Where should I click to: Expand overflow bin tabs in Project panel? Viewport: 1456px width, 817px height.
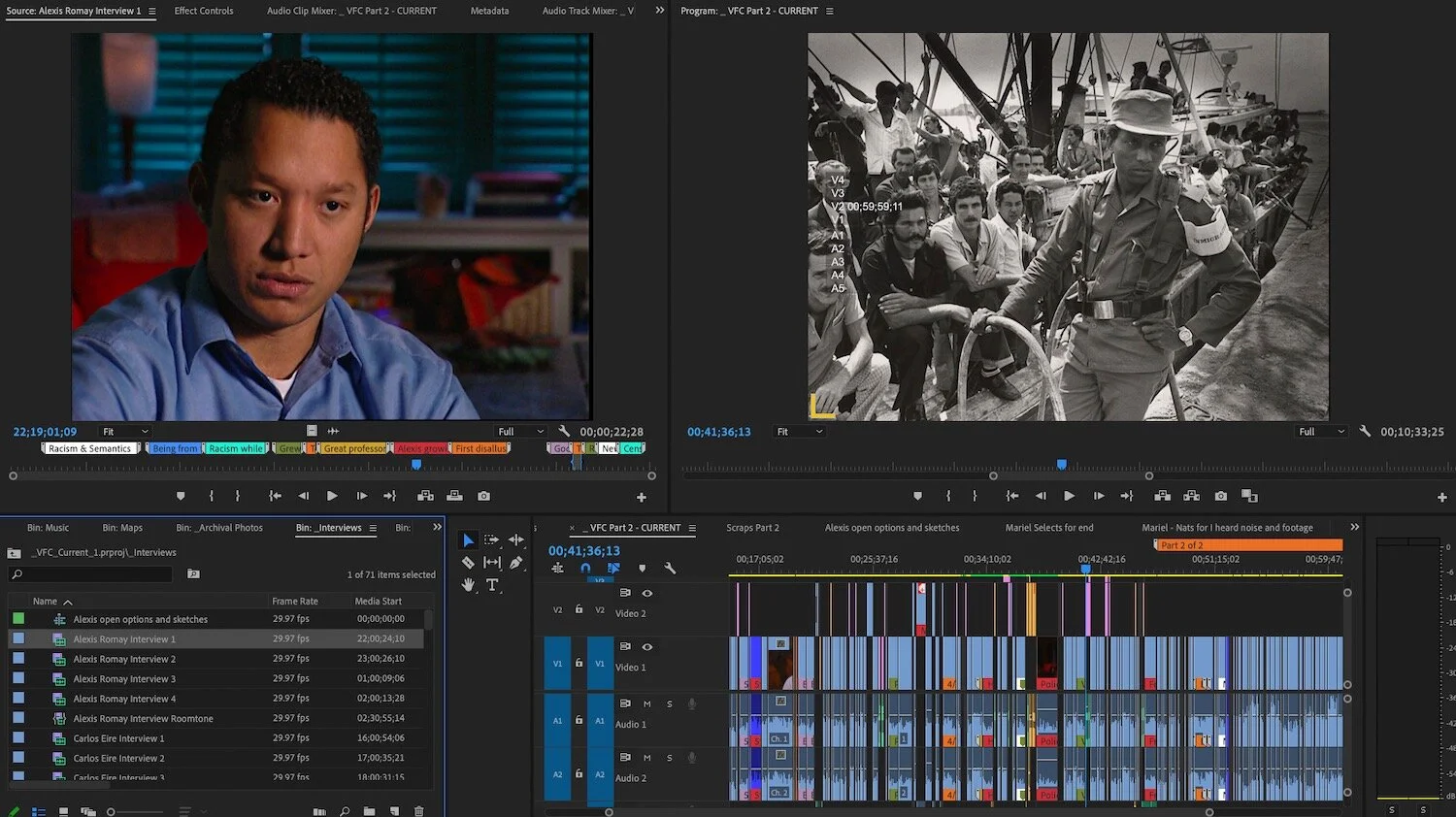[437, 528]
